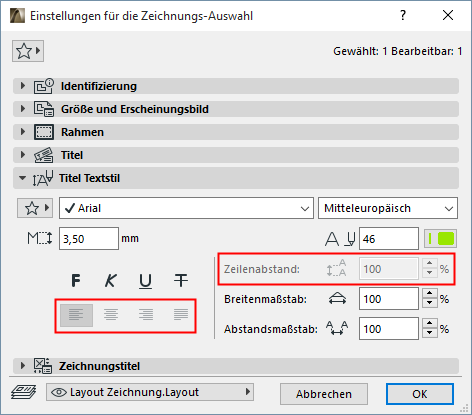
Task: Toggle italic (K) text formatting
Action: (111, 280)
